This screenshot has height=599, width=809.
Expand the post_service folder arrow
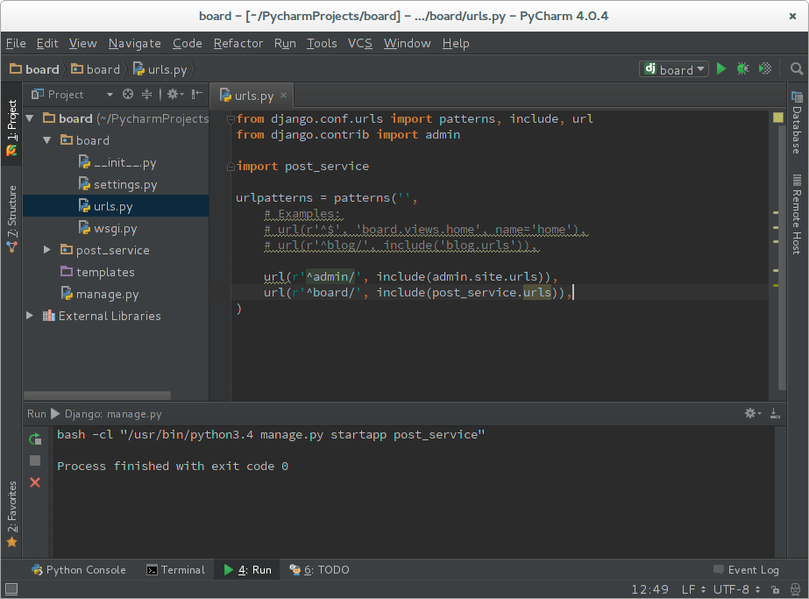(x=47, y=250)
